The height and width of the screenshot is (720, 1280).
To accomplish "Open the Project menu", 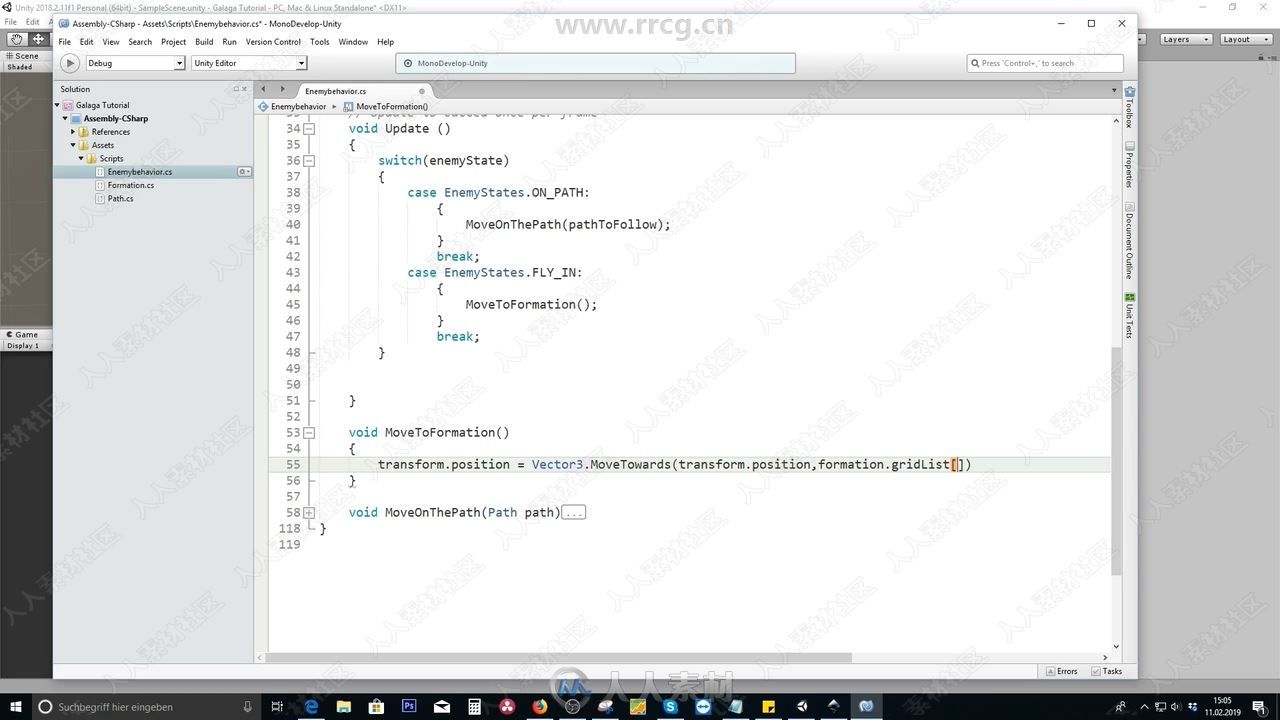I will coord(173,42).
